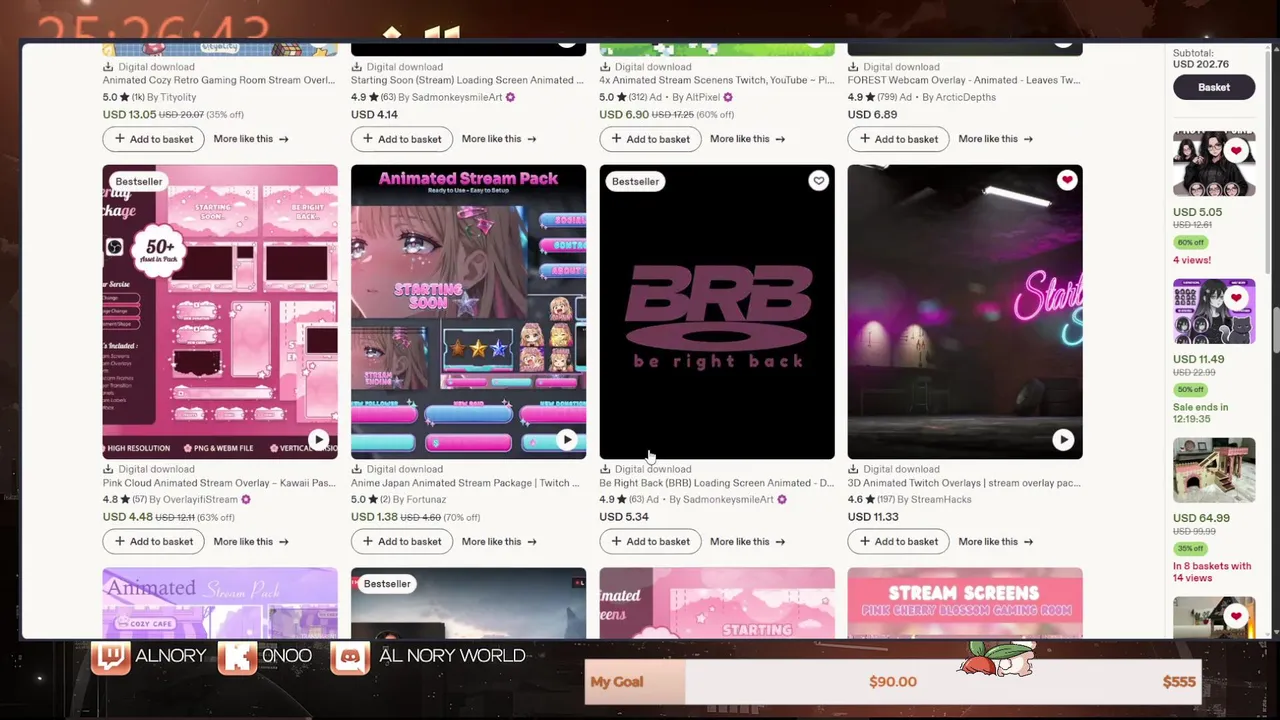Open 'Be Right Back (BRB) Loading Screen Animated' title
Viewport: 1280px width, 720px height.
pyautogui.click(x=716, y=483)
